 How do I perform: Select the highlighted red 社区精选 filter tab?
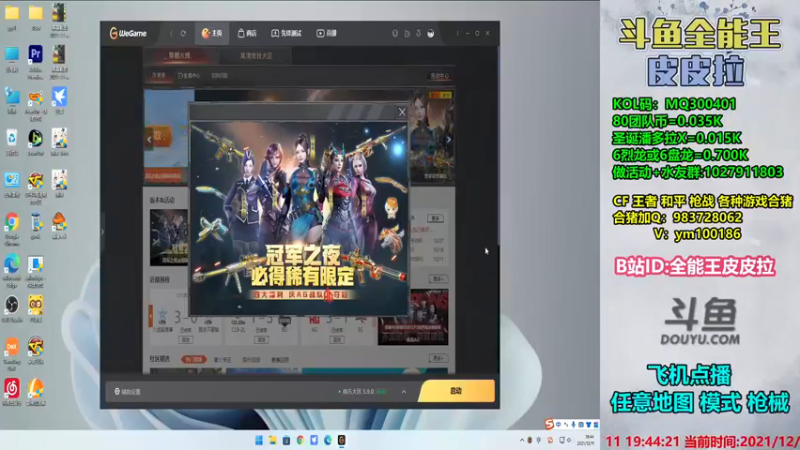pyautogui.click(x=193, y=360)
